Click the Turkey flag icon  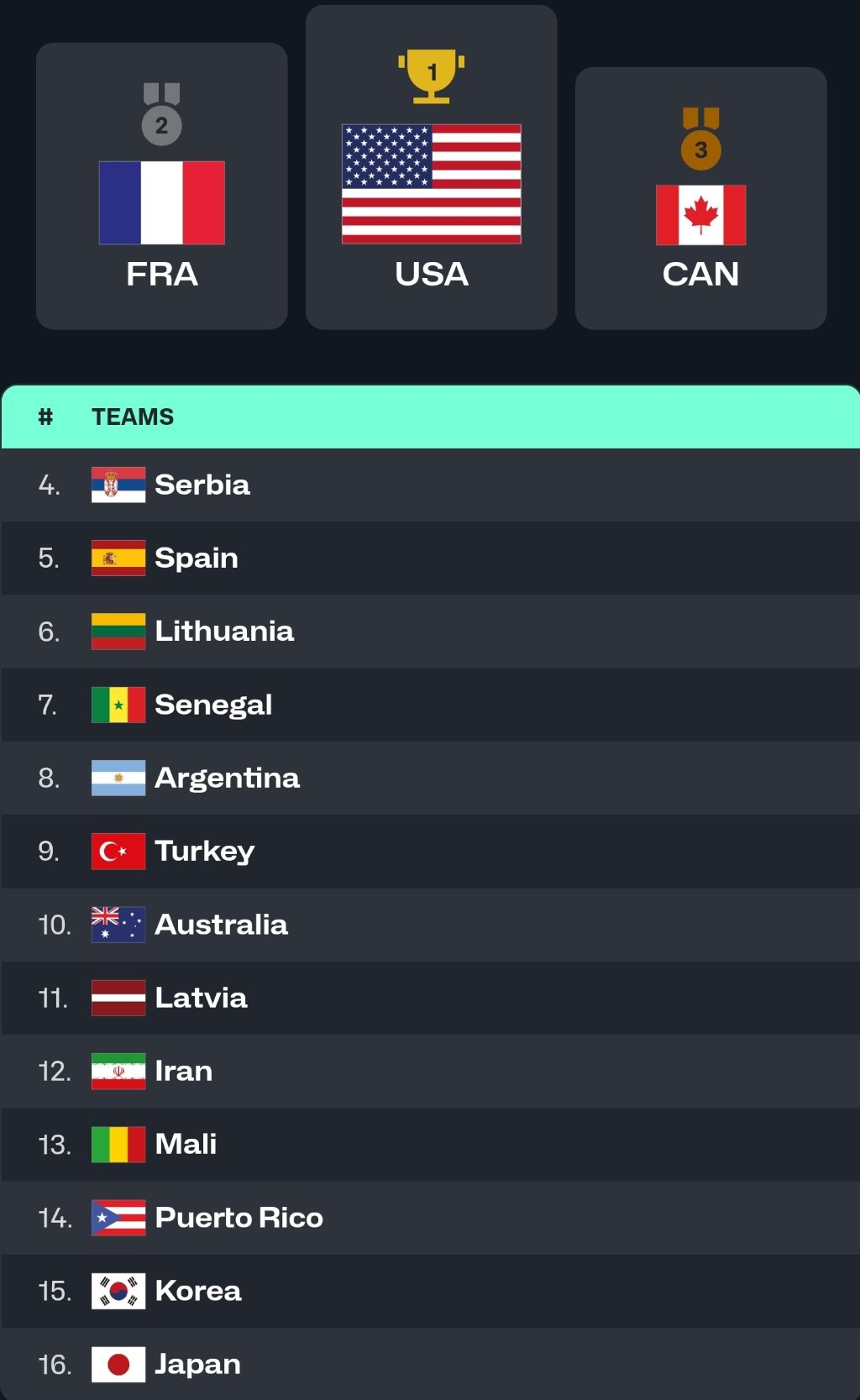(118, 851)
